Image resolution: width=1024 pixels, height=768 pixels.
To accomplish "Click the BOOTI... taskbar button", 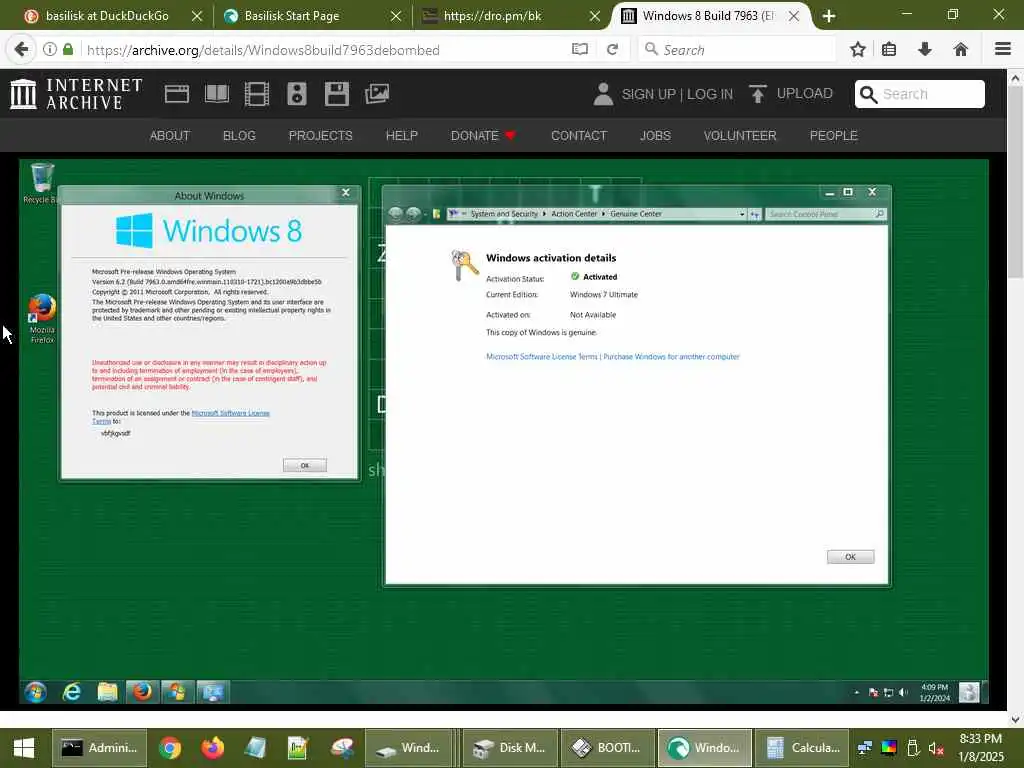I will [607, 748].
